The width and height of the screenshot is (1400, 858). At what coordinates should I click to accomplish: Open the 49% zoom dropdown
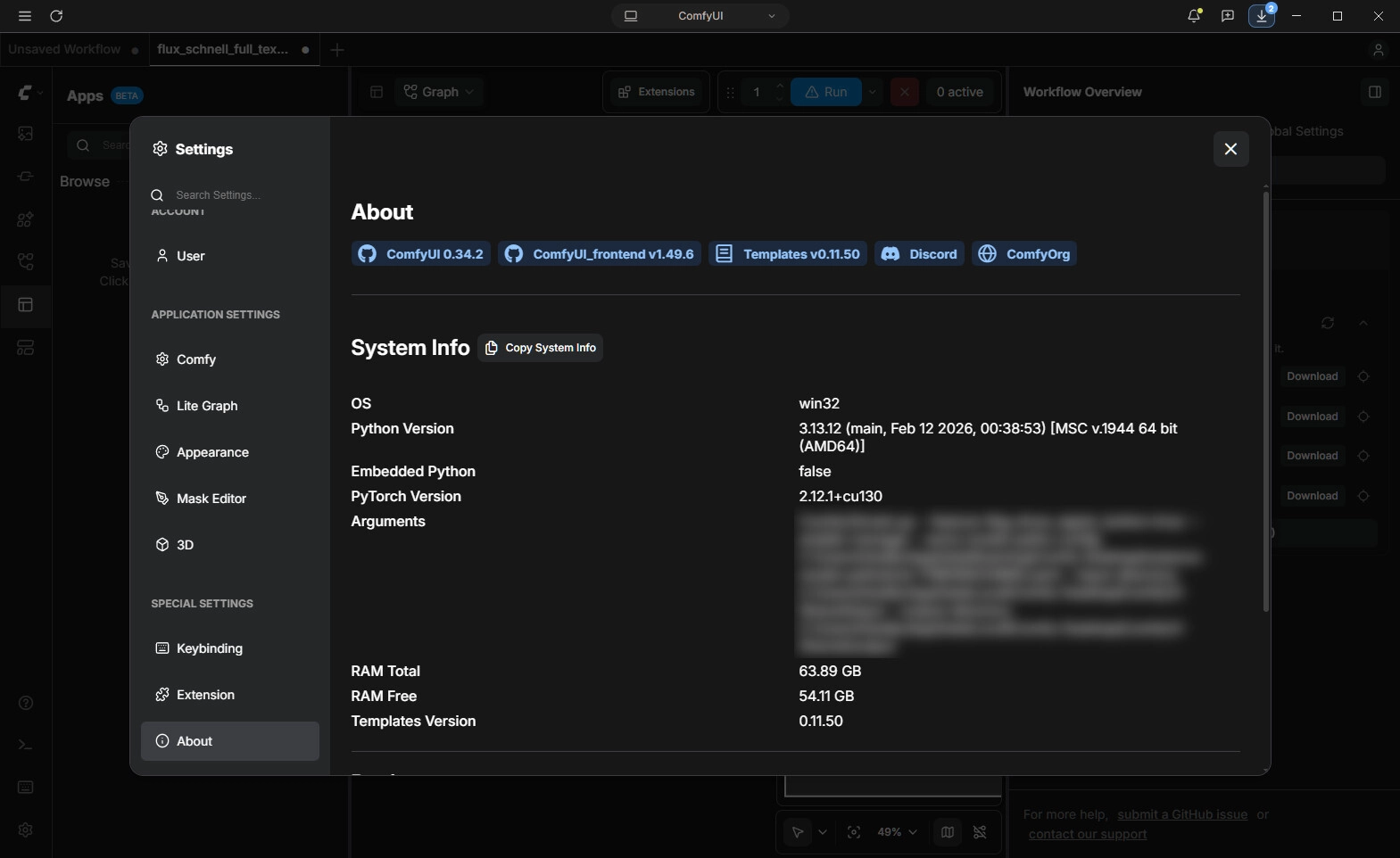[897, 832]
